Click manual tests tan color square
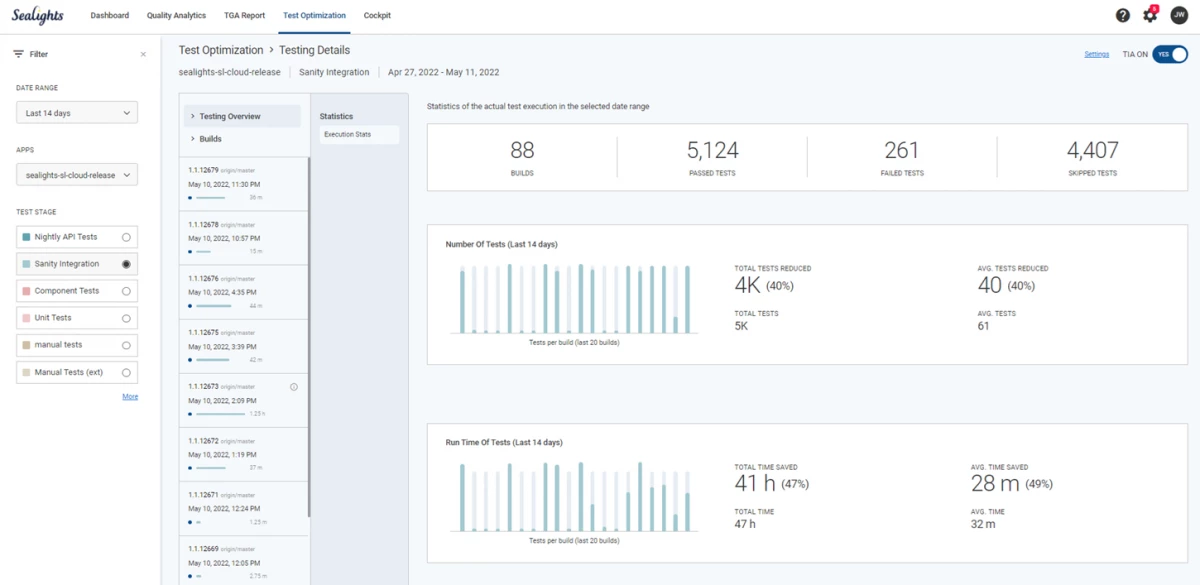The image size is (1200, 585). click(26, 345)
